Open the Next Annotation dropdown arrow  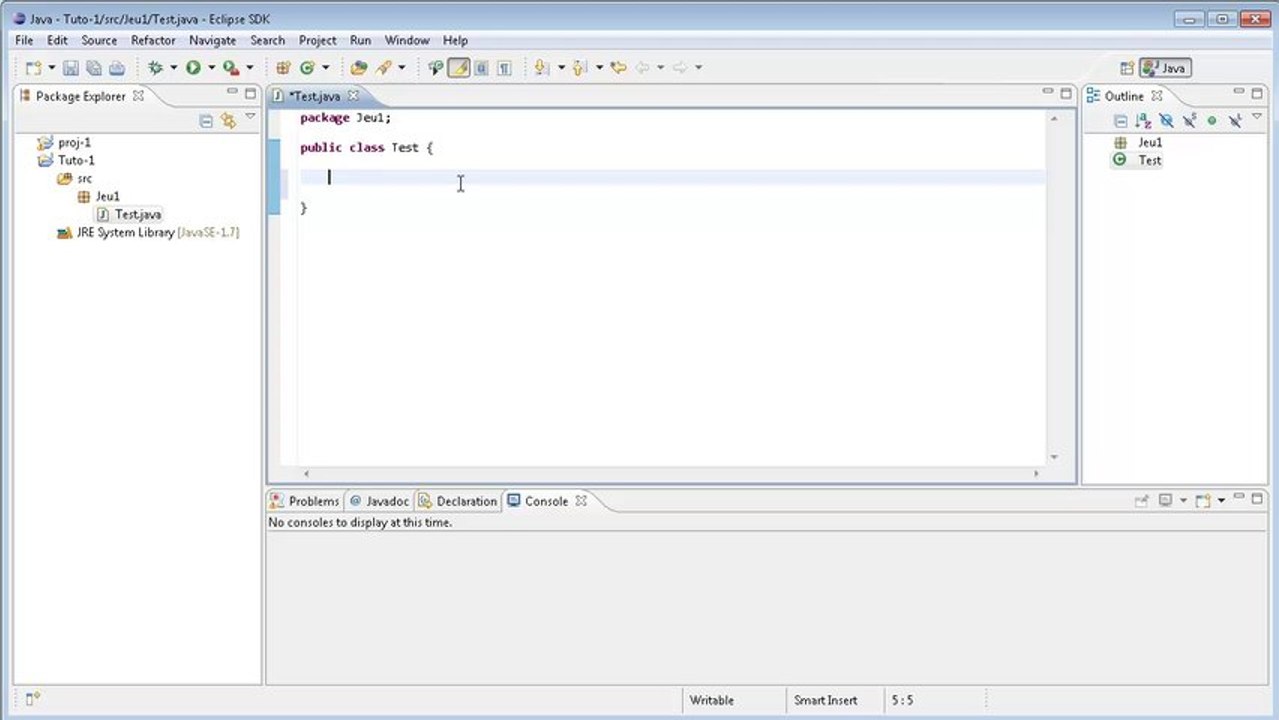[x=561, y=68]
